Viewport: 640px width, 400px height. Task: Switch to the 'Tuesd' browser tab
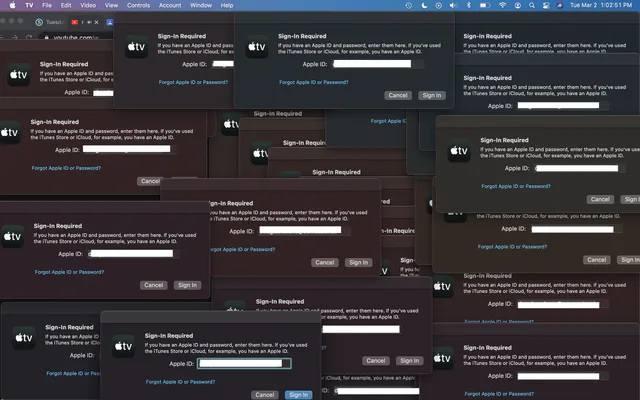tap(49, 22)
